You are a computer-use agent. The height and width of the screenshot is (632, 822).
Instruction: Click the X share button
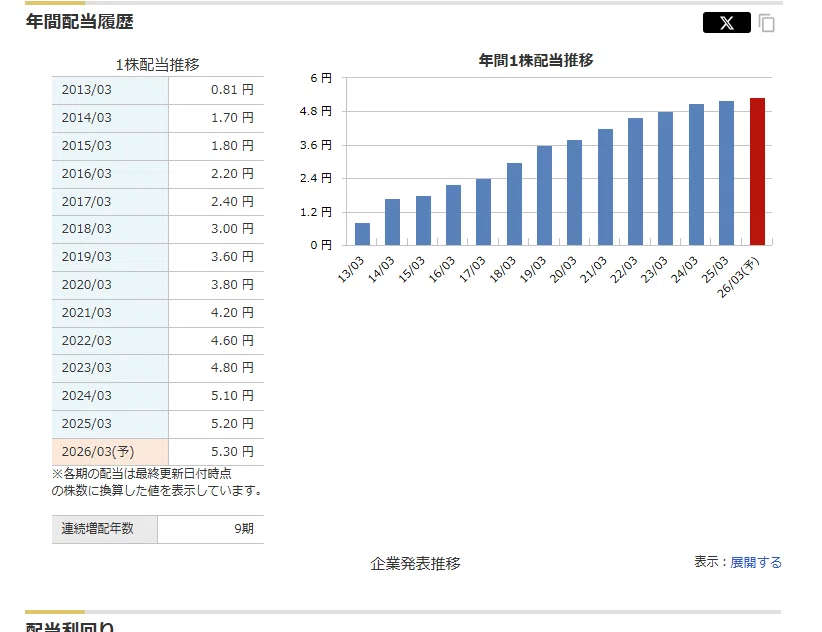pos(726,23)
